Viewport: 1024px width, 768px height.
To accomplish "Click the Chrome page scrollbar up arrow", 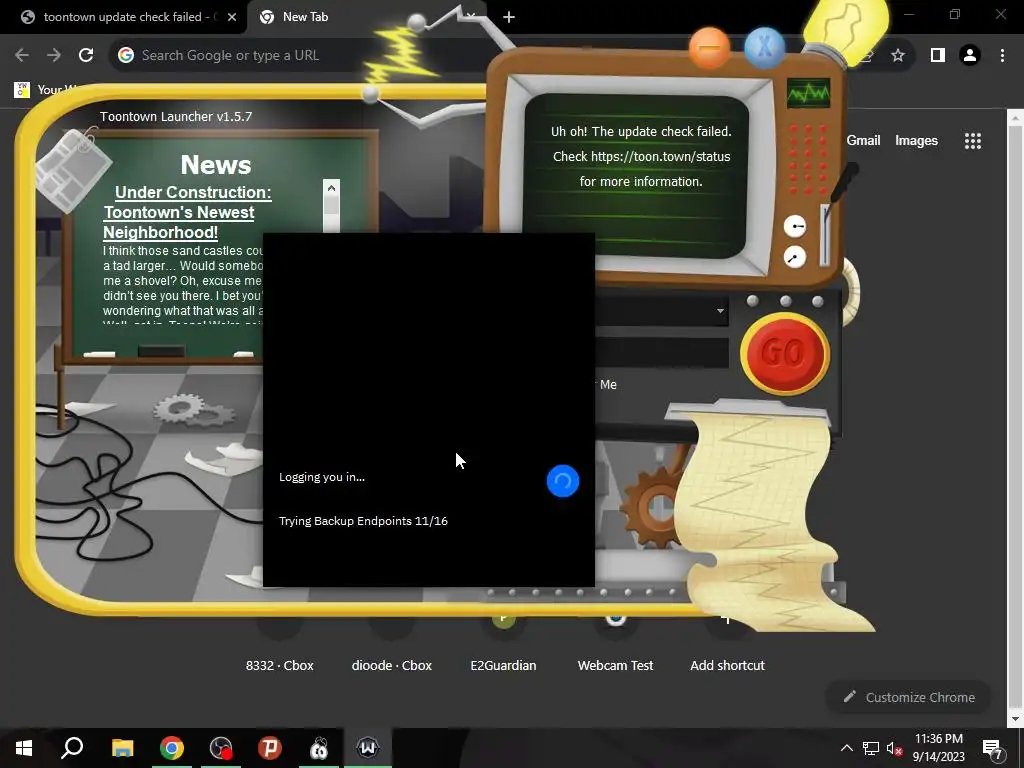I will tap(1014, 118).
